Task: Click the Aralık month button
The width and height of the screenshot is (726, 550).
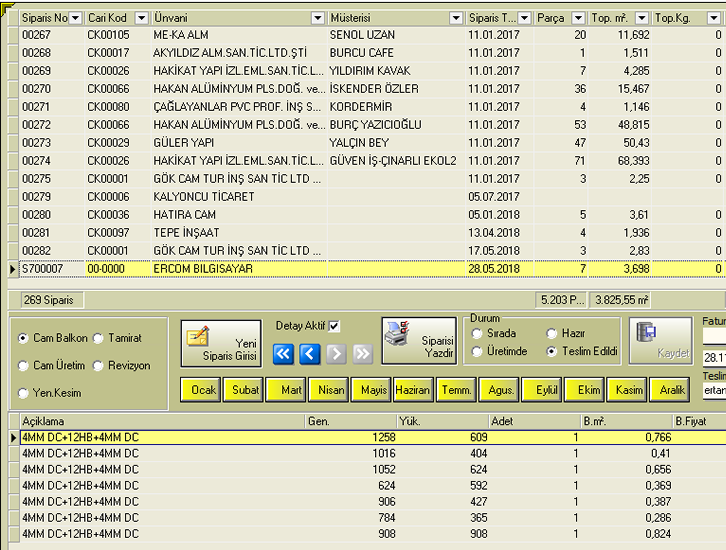Action: click(669, 391)
